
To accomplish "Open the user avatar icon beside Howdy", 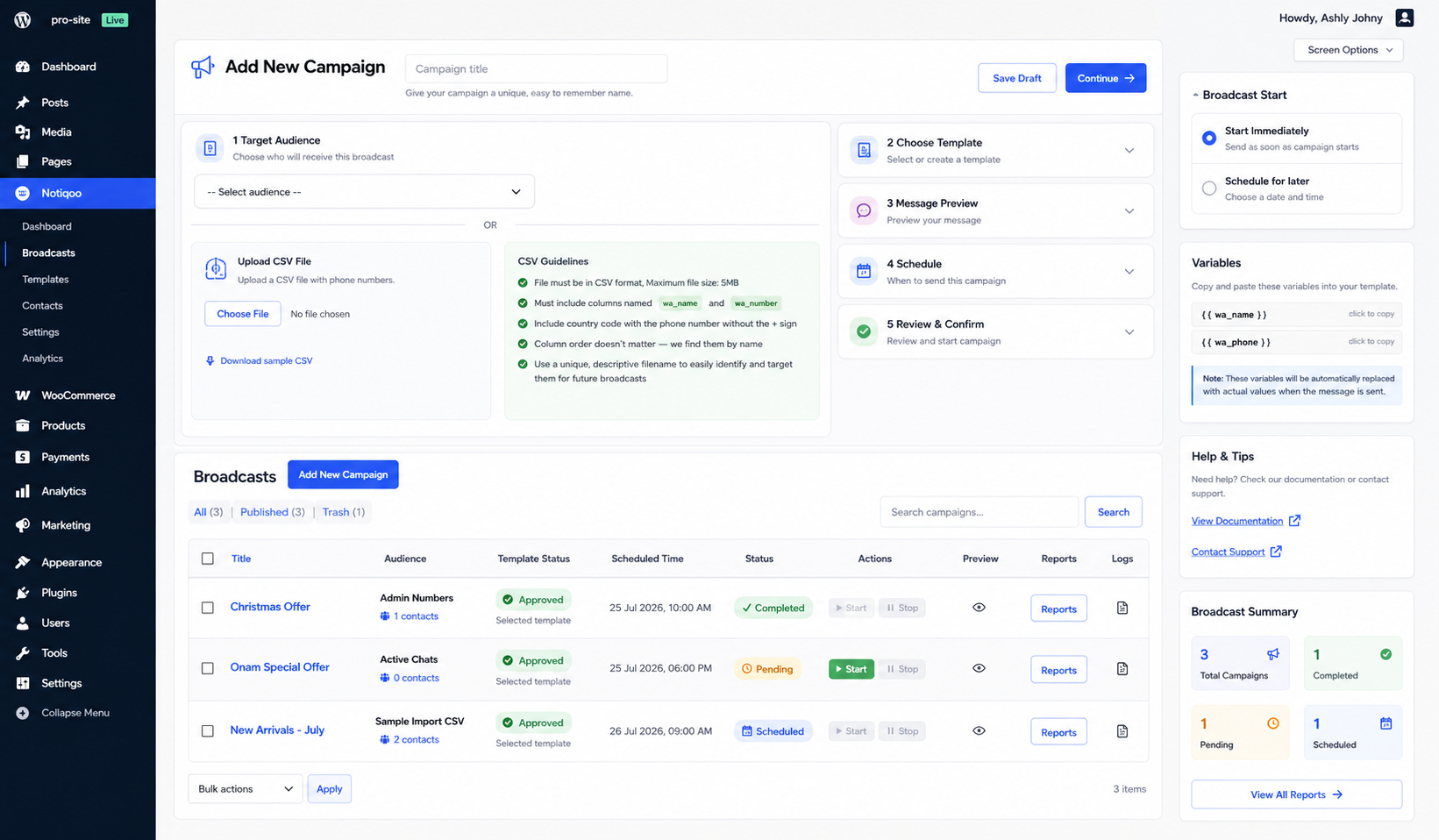I will pos(1404,18).
